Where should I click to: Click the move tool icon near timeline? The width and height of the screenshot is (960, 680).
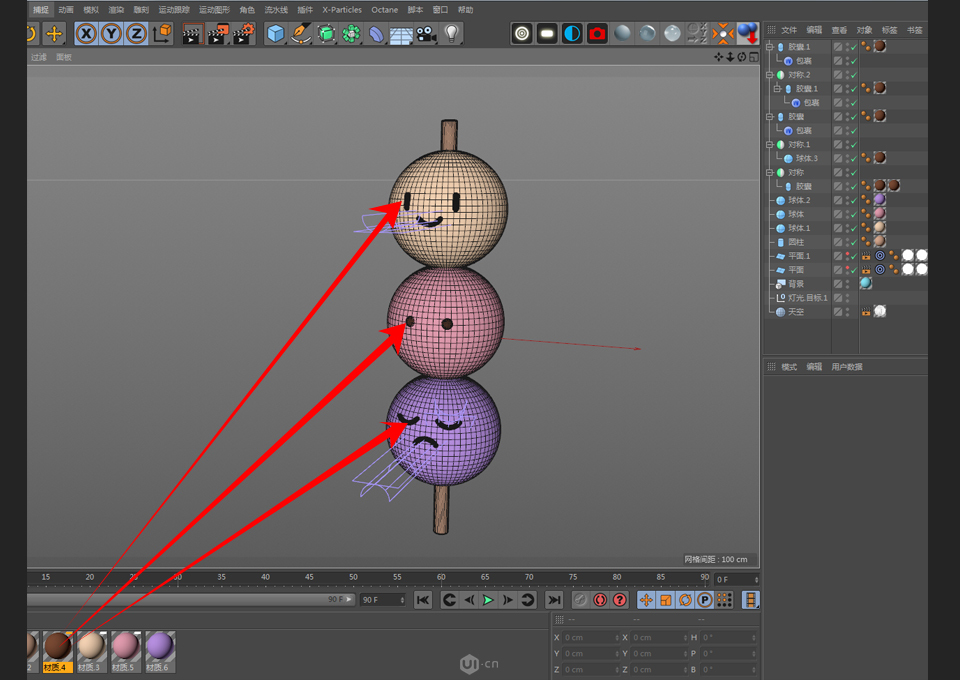646,600
